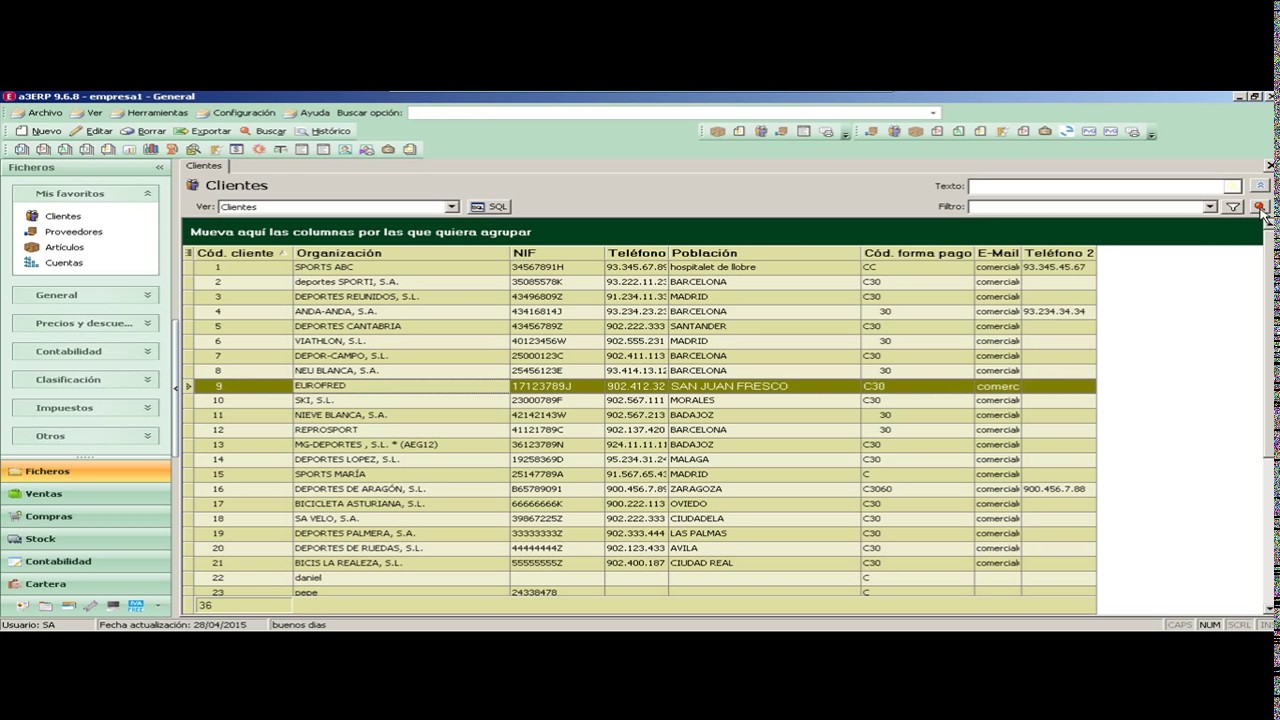This screenshot has height=720, width=1280.
Task: Open the module strip overflow arrow
Action: tap(158, 606)
